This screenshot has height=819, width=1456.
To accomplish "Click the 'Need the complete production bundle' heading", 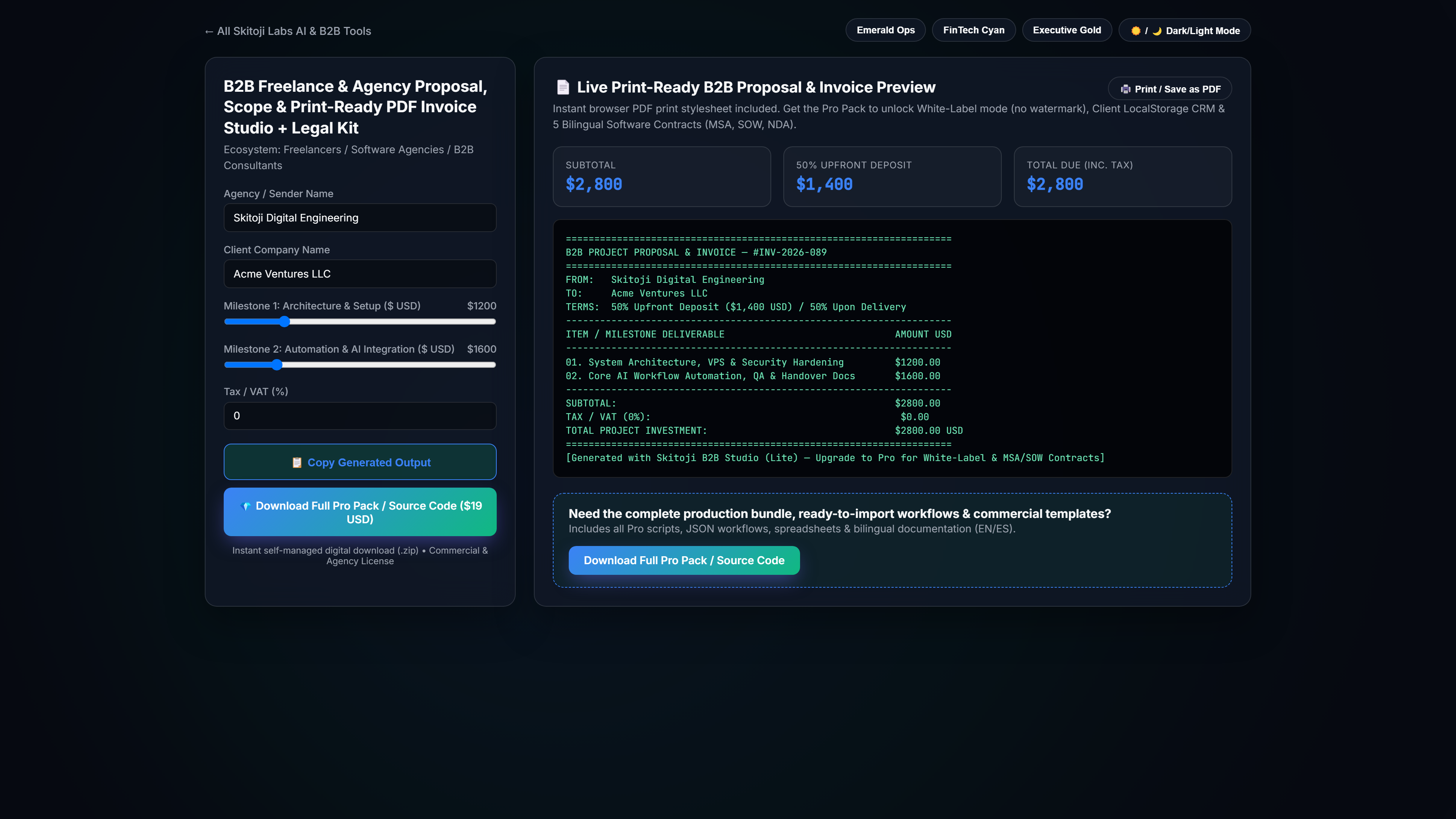I will pyautogui.click(x=839, y=514).
